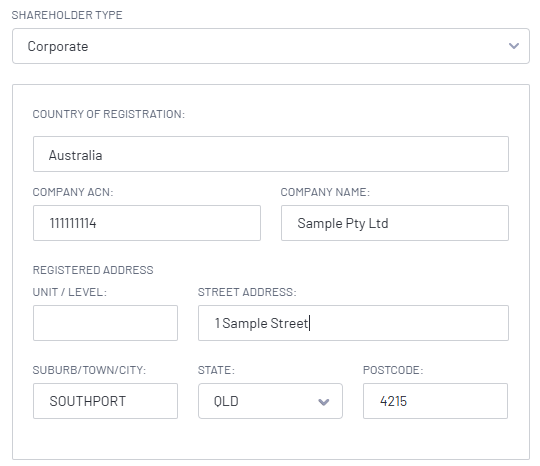The width and height of the screenshot is (540, 466).
Task: Click the STATE label text
Action: [216, 370]
